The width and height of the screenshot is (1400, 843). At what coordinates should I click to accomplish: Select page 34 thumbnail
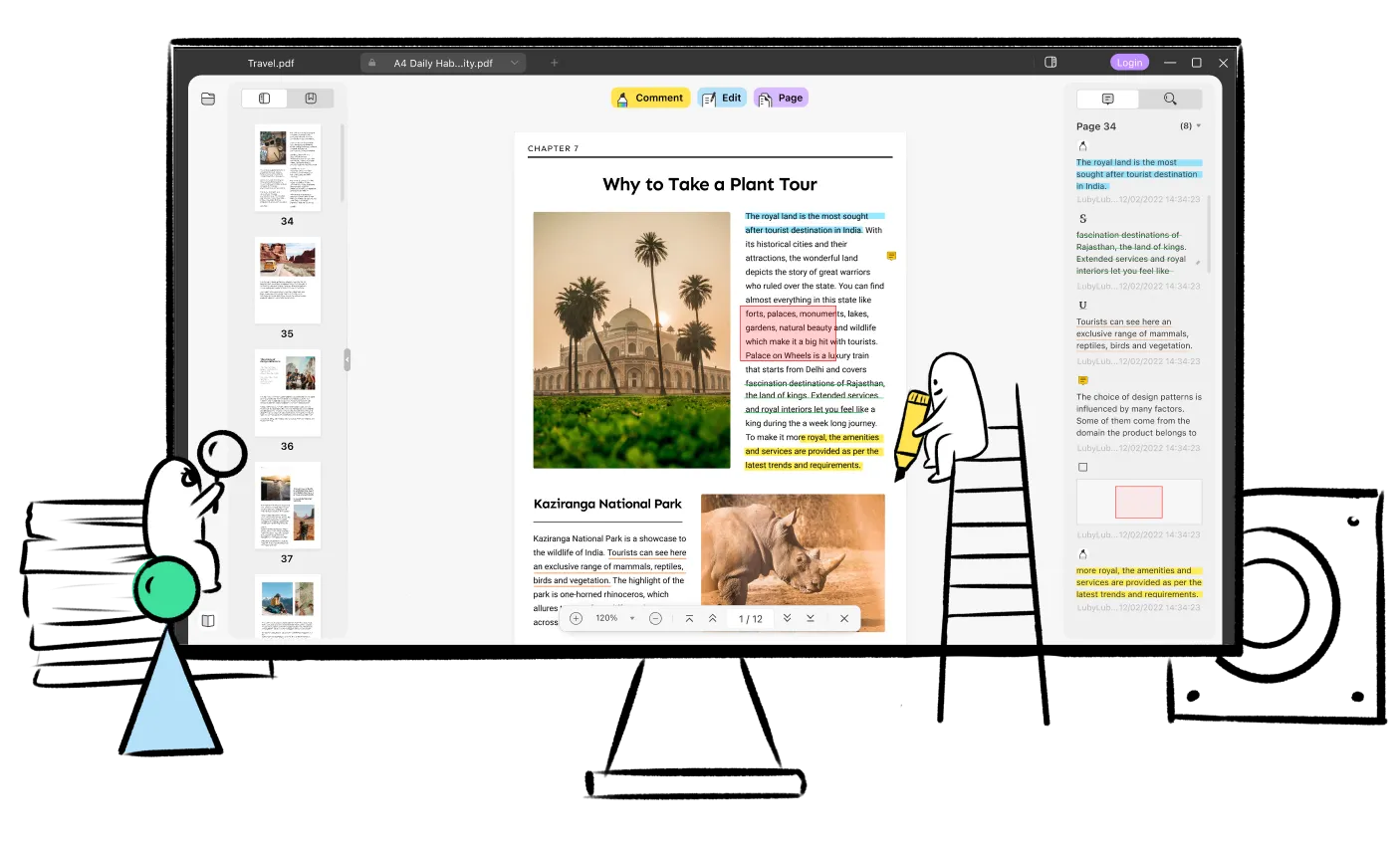point(288,167)
